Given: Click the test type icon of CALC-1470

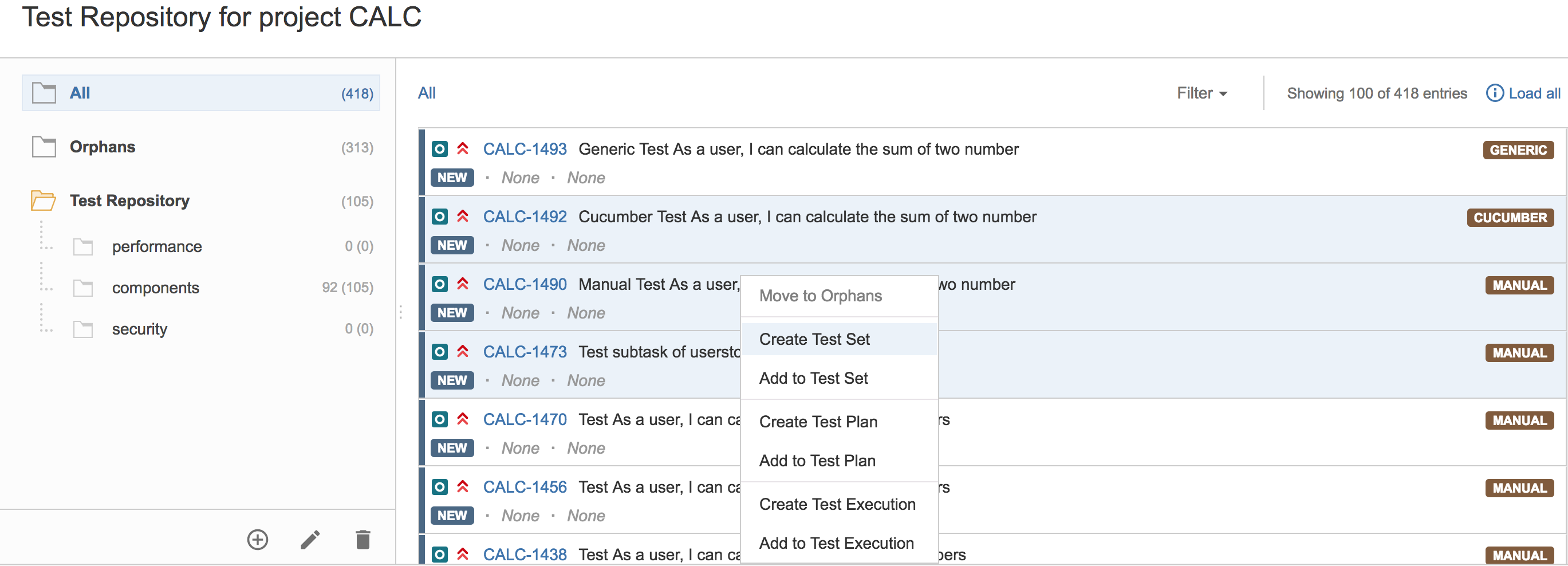Looking at the screenshot, I should 439,419.
